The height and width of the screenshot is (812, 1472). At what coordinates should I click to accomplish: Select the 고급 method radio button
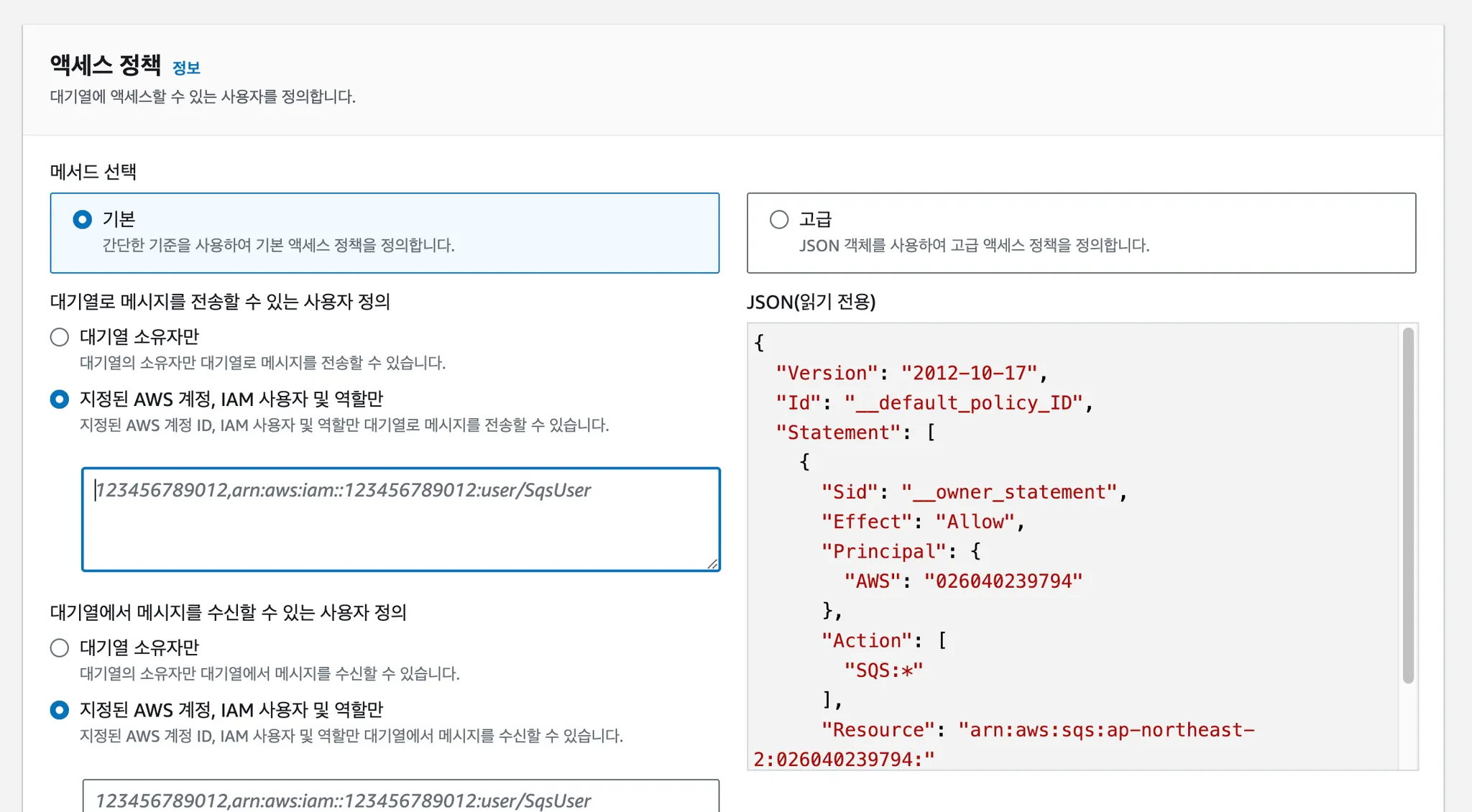click(x=779, y=219)
